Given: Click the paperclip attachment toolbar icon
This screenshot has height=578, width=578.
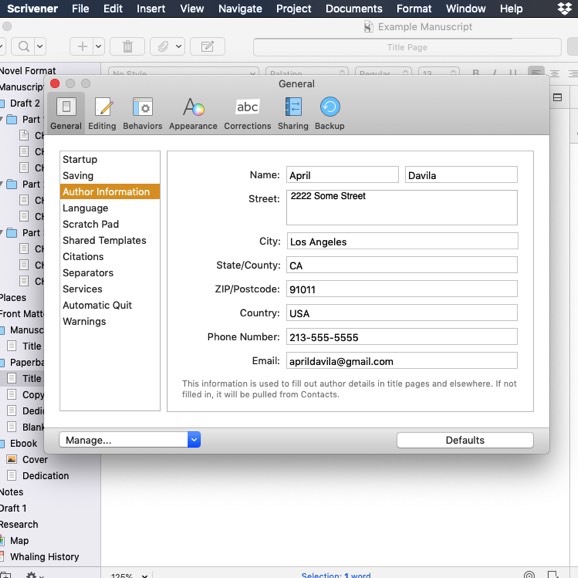Looking at the screenshot, I should click(x=163, y=46).
